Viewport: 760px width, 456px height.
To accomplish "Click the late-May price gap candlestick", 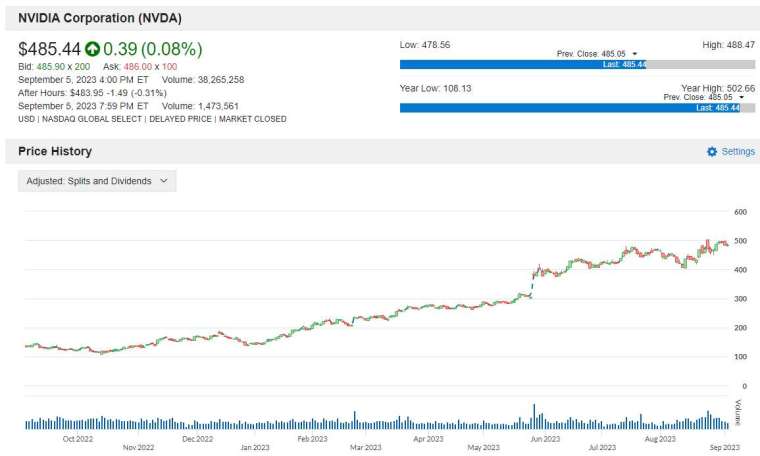I will click(532, 286).
